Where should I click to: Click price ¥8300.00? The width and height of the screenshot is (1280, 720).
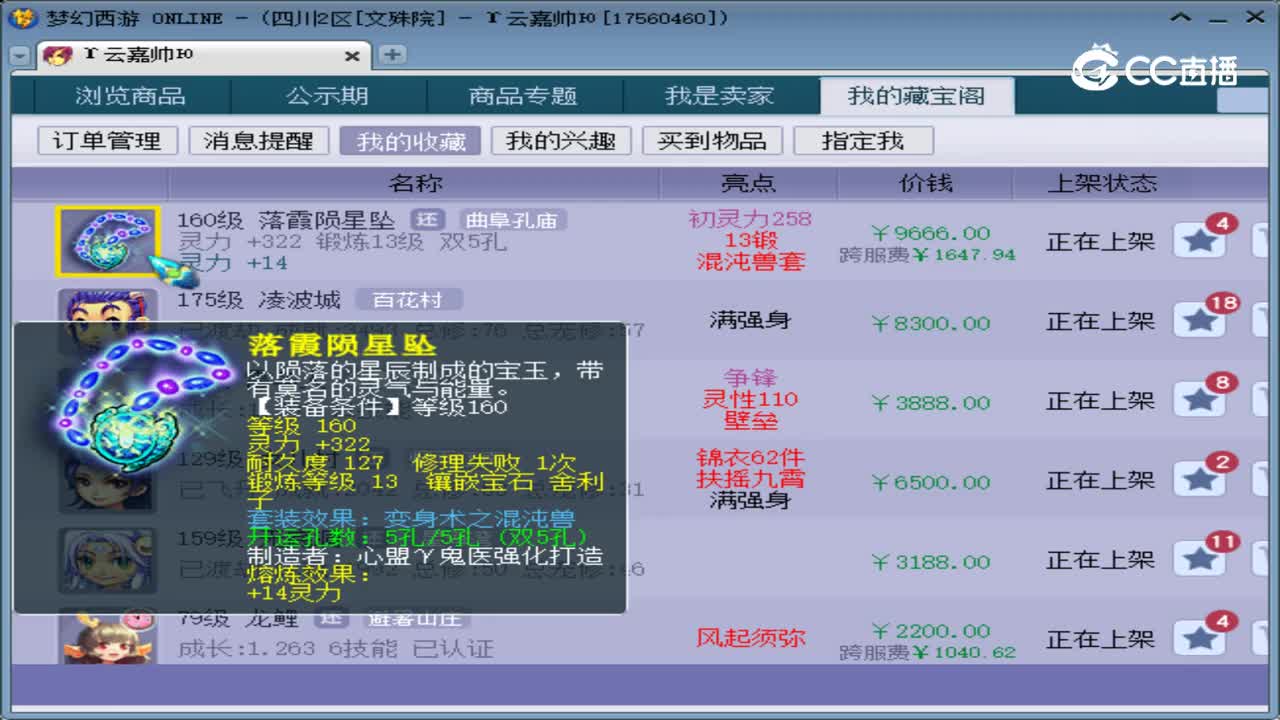coord(930,322)
